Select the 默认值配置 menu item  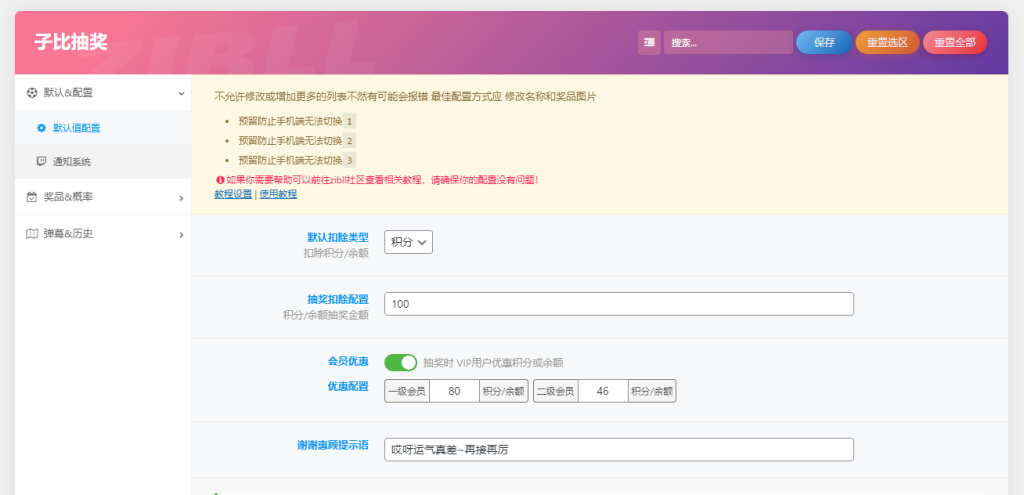tap(76, 128)
